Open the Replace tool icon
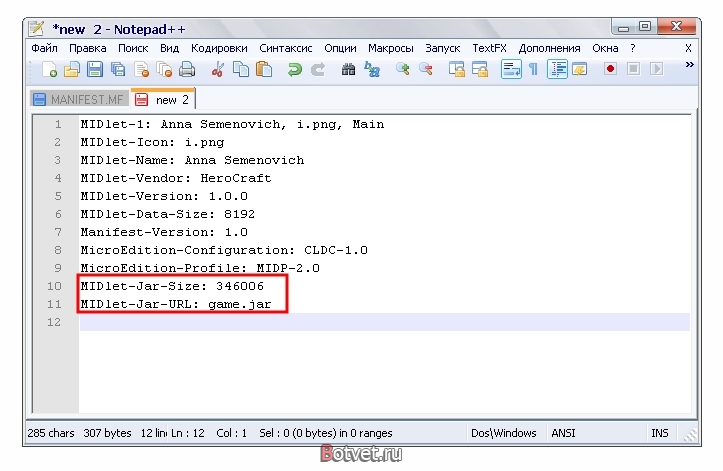This screenshot has width=723, height=471. click(x=372, y=70)
